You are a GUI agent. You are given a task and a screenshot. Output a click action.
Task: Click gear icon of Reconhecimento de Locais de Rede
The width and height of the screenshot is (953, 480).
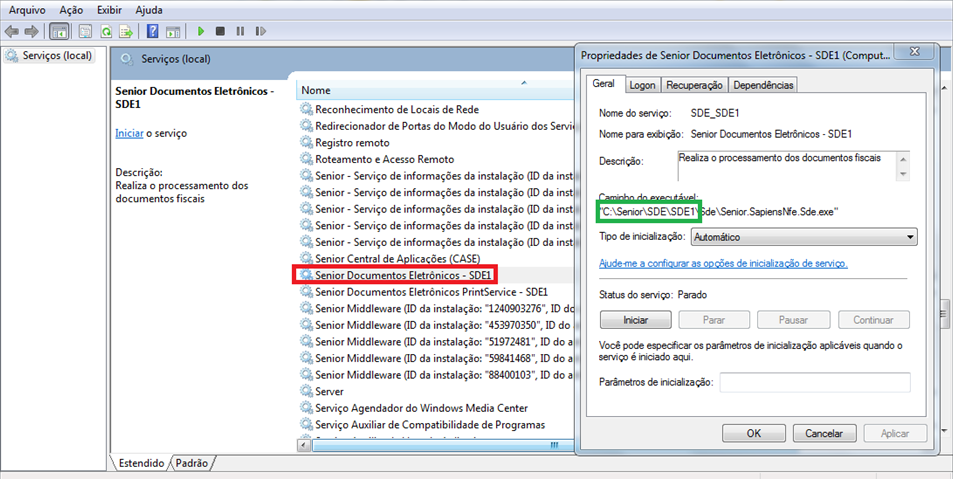click(306, 109)
